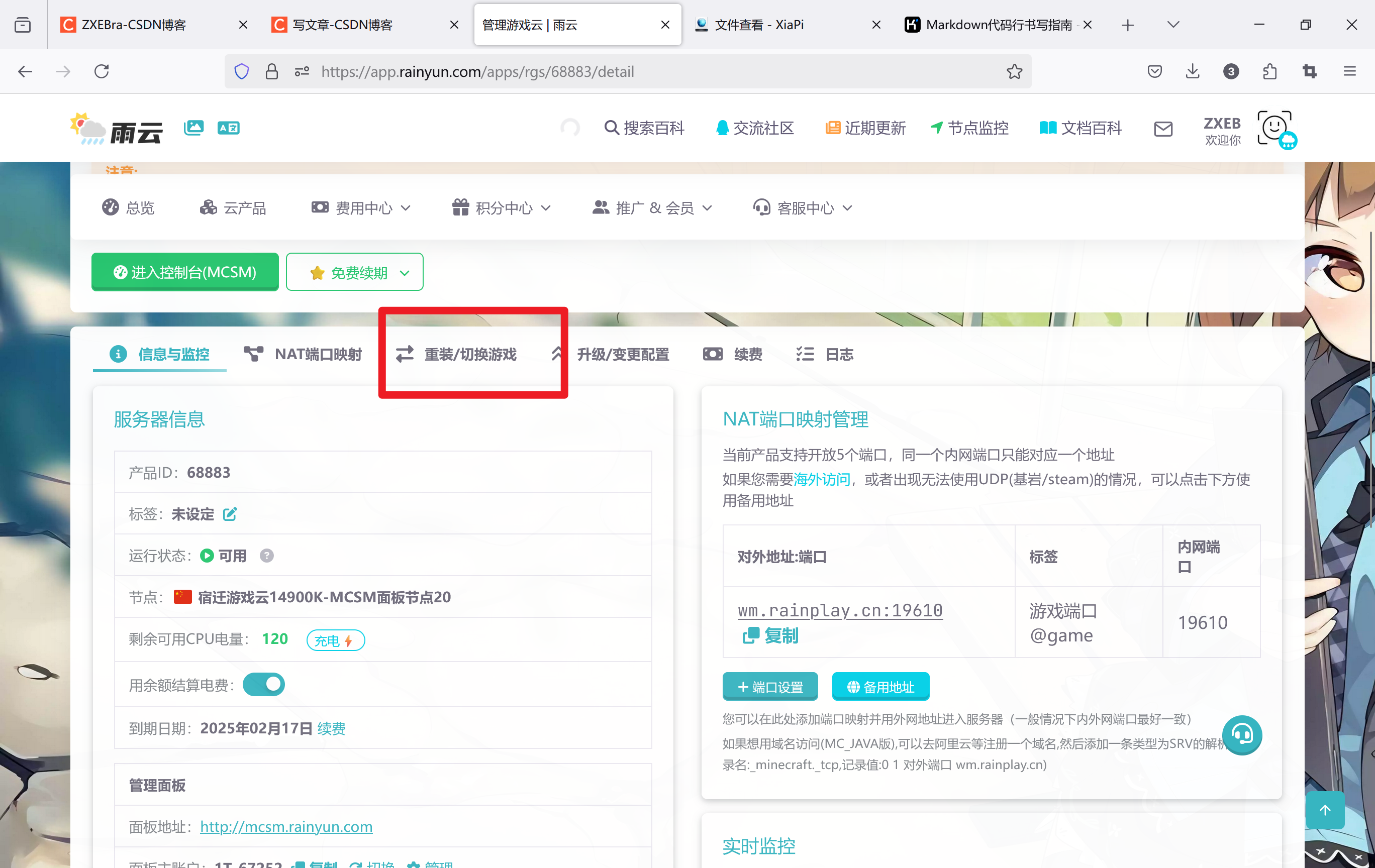Toggle 用余额结算电费 switch
The width and height of the screenshot is (1375, 868).
(x=264, y=684)
